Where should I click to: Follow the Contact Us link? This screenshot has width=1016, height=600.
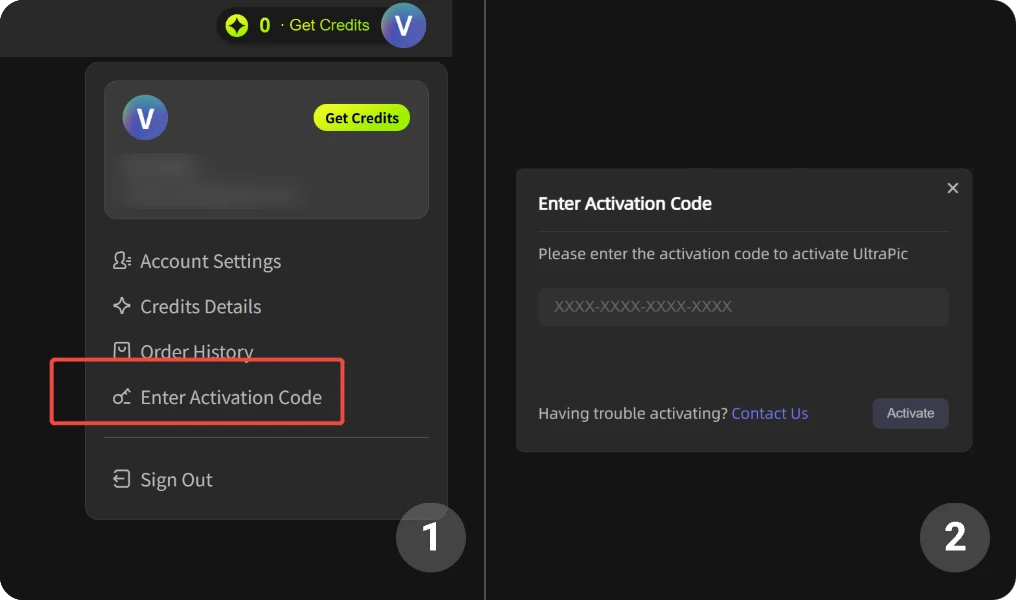[x=769, y=413]
